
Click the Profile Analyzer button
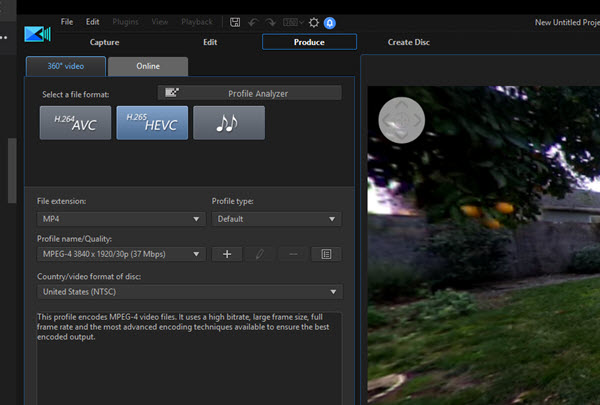[249, 93]
